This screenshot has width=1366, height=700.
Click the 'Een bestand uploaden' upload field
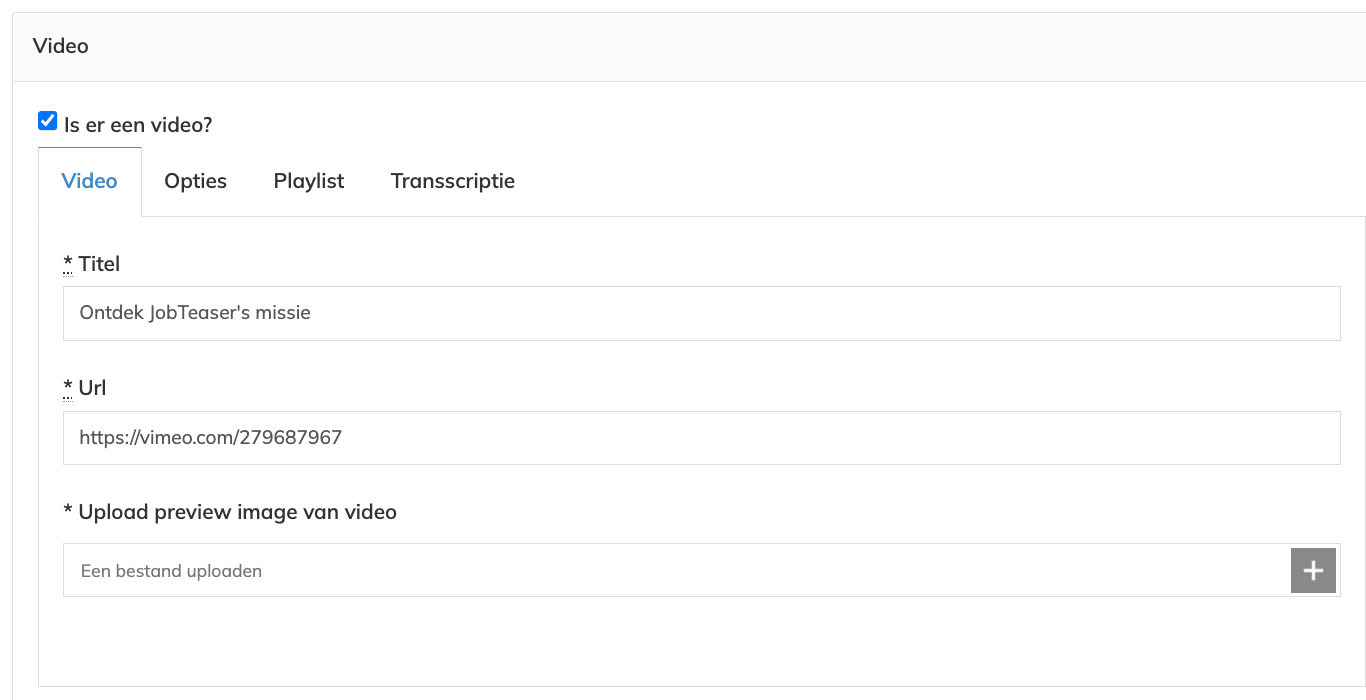tap(676, 570)
